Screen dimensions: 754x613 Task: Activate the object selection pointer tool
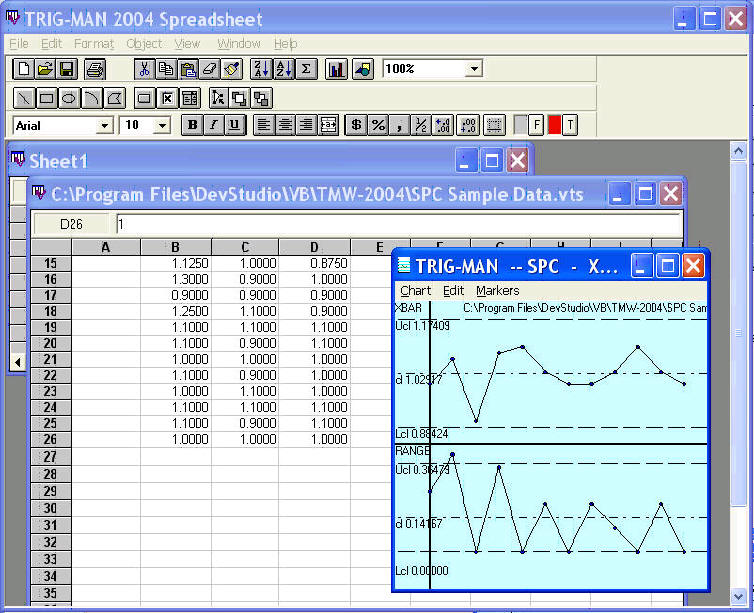[218, 98]
